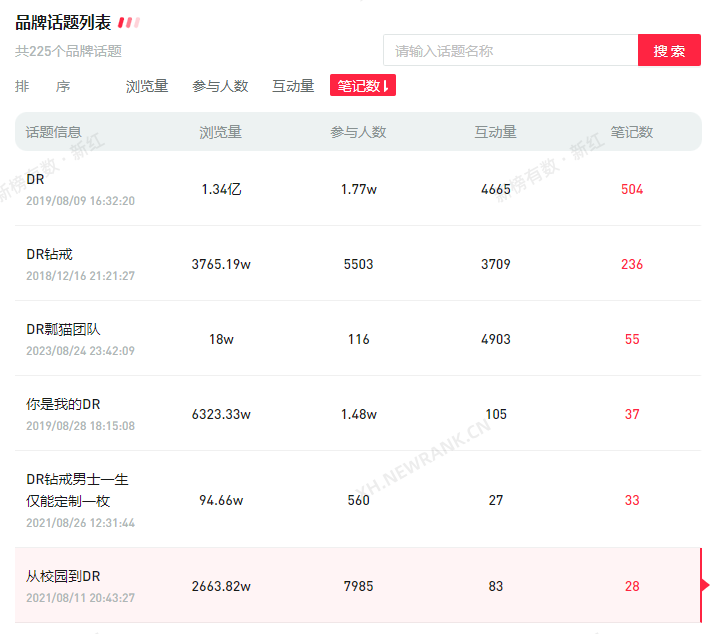This screenshot has height=634, width=728.
Task: Select the 560 participants value
Action: point(358,500)
